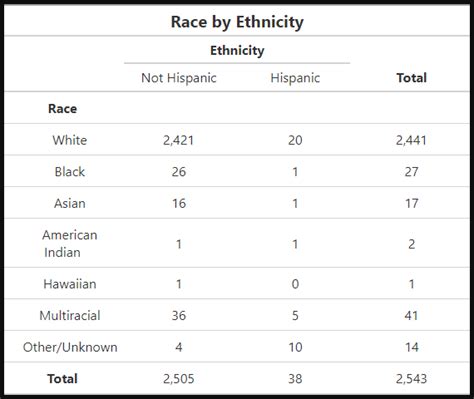
Task: Select the Ethnicity column group header
Action: point(237,51)
